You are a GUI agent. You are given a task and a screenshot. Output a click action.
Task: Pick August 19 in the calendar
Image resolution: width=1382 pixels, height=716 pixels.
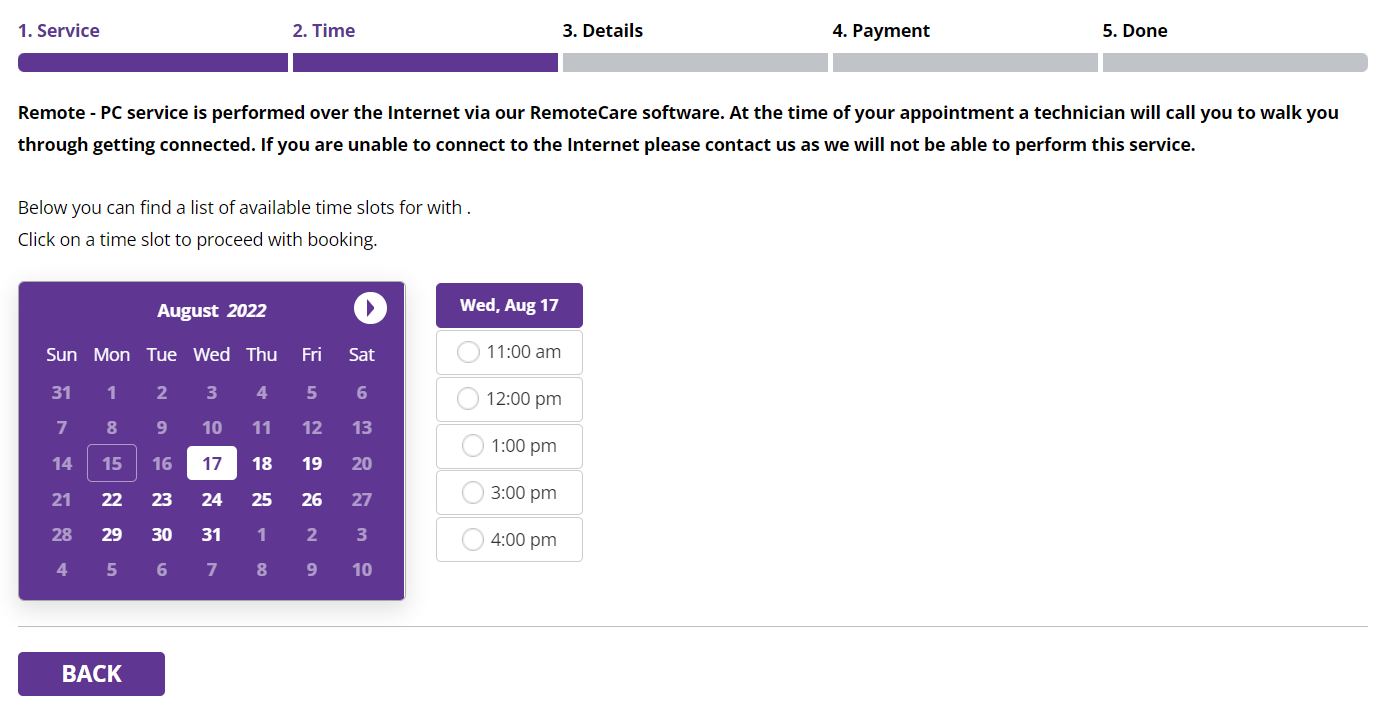click(x=312, y=464)
